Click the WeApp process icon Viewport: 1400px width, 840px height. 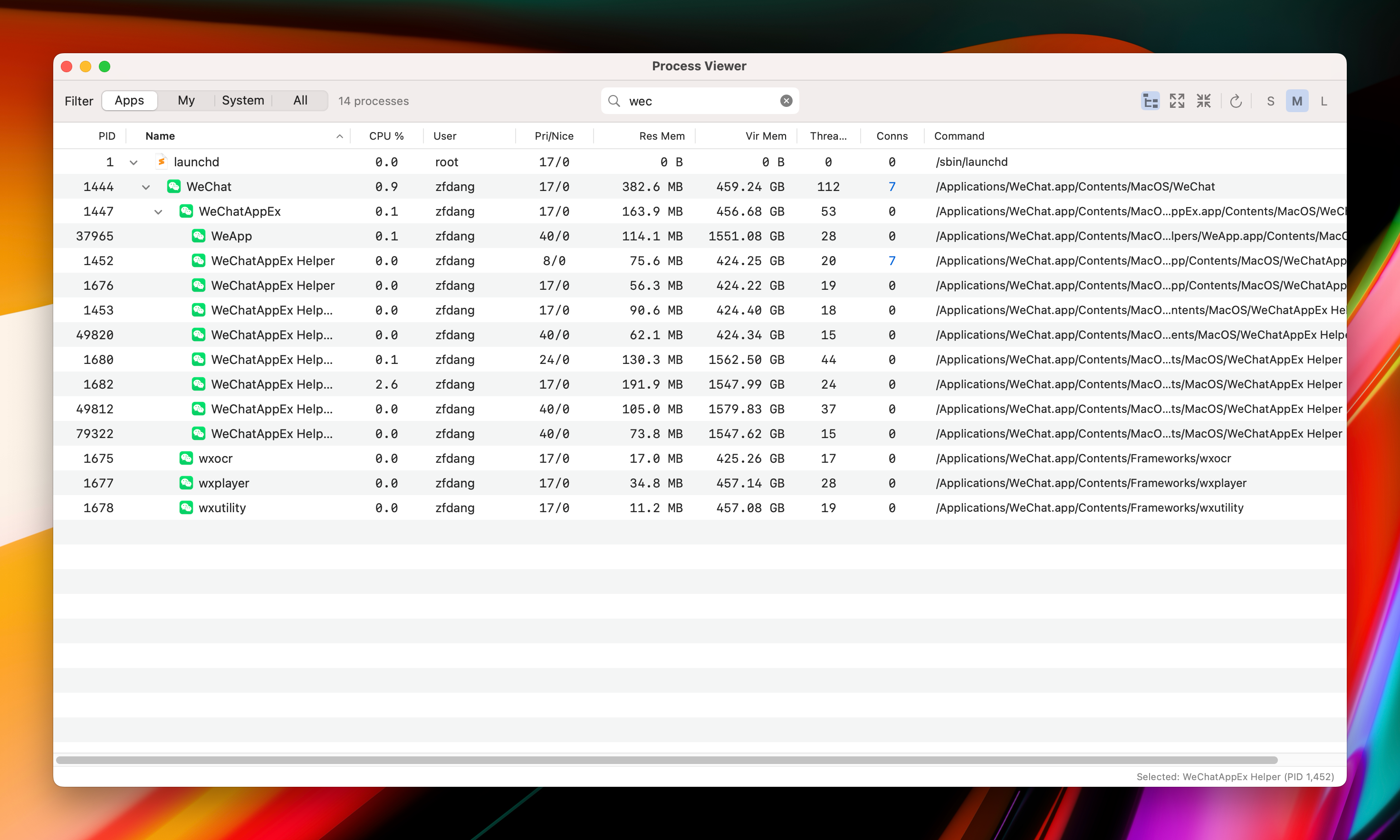pos(198,236)
